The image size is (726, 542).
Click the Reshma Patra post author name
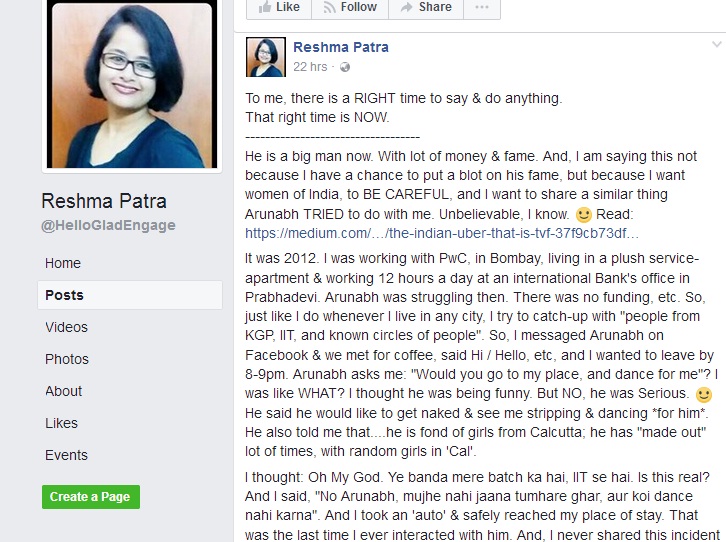click(x=341, y=47)
